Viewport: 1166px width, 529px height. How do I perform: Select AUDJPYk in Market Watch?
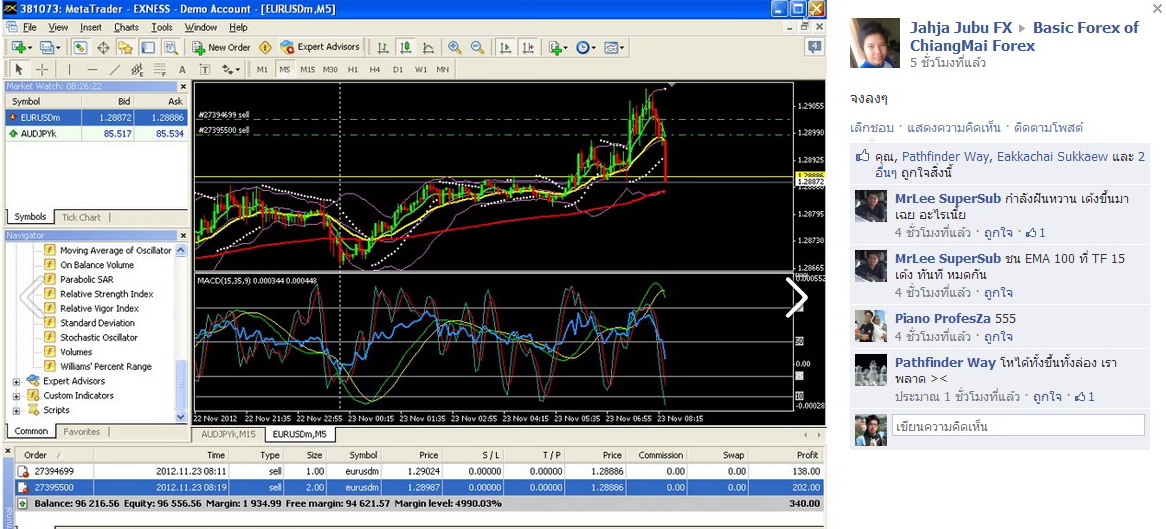[x=96, y=133]
